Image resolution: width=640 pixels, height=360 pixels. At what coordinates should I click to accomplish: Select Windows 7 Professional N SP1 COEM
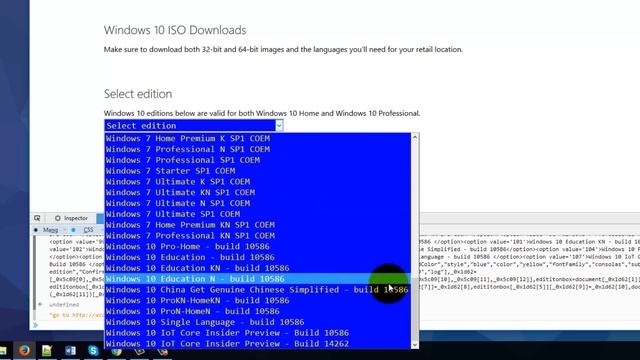coord(258,149)
